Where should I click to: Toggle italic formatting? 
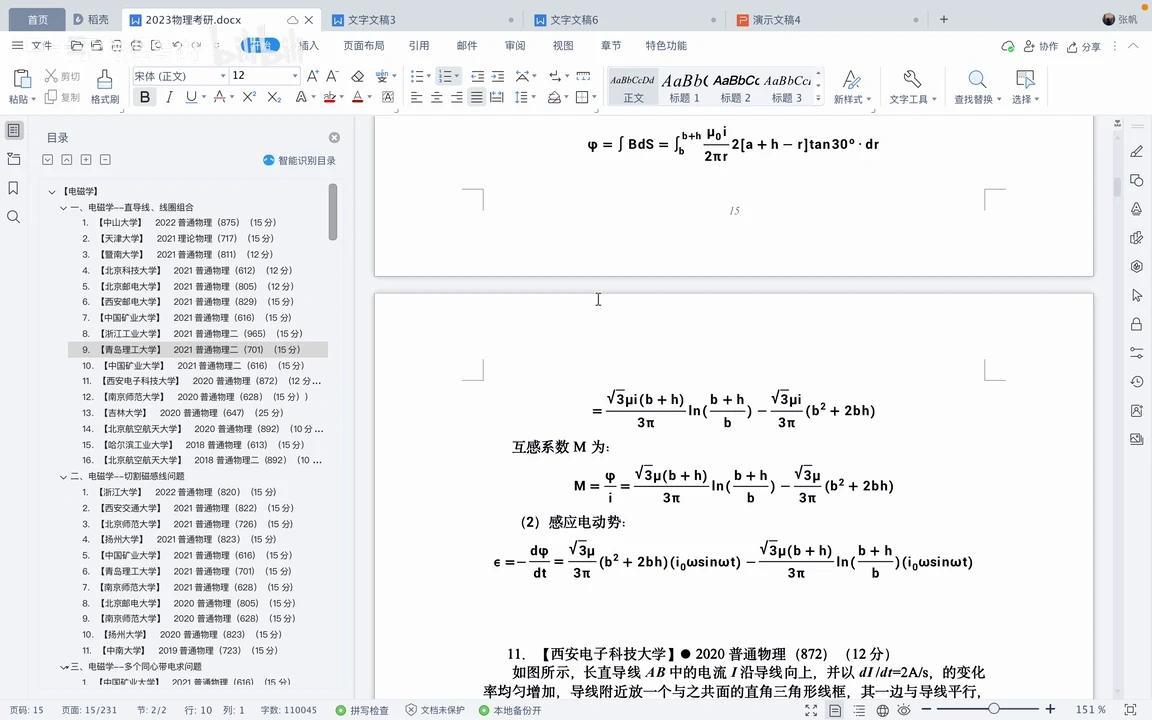click(169, 97)
